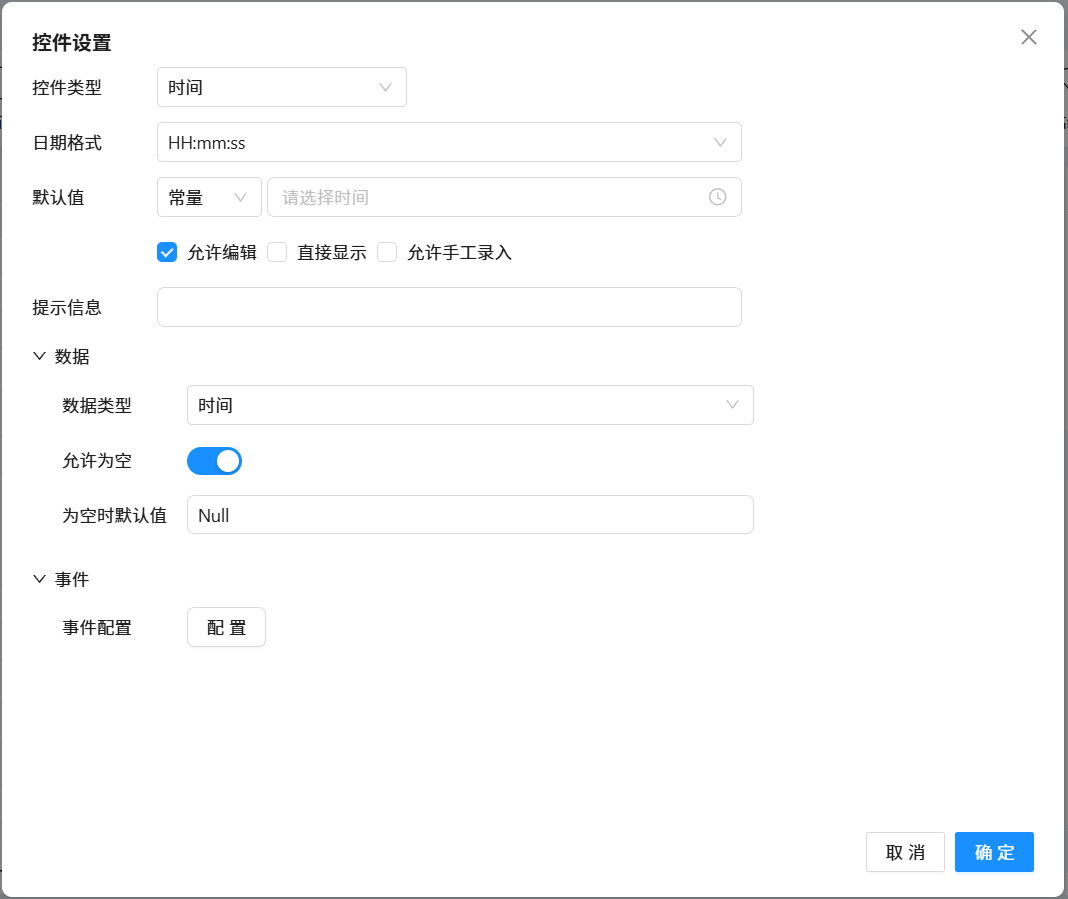The width and height of the screenshot is (1068, 899).
Task: Enable the 直接显示 checkbox
Action: tap(277, 252)
